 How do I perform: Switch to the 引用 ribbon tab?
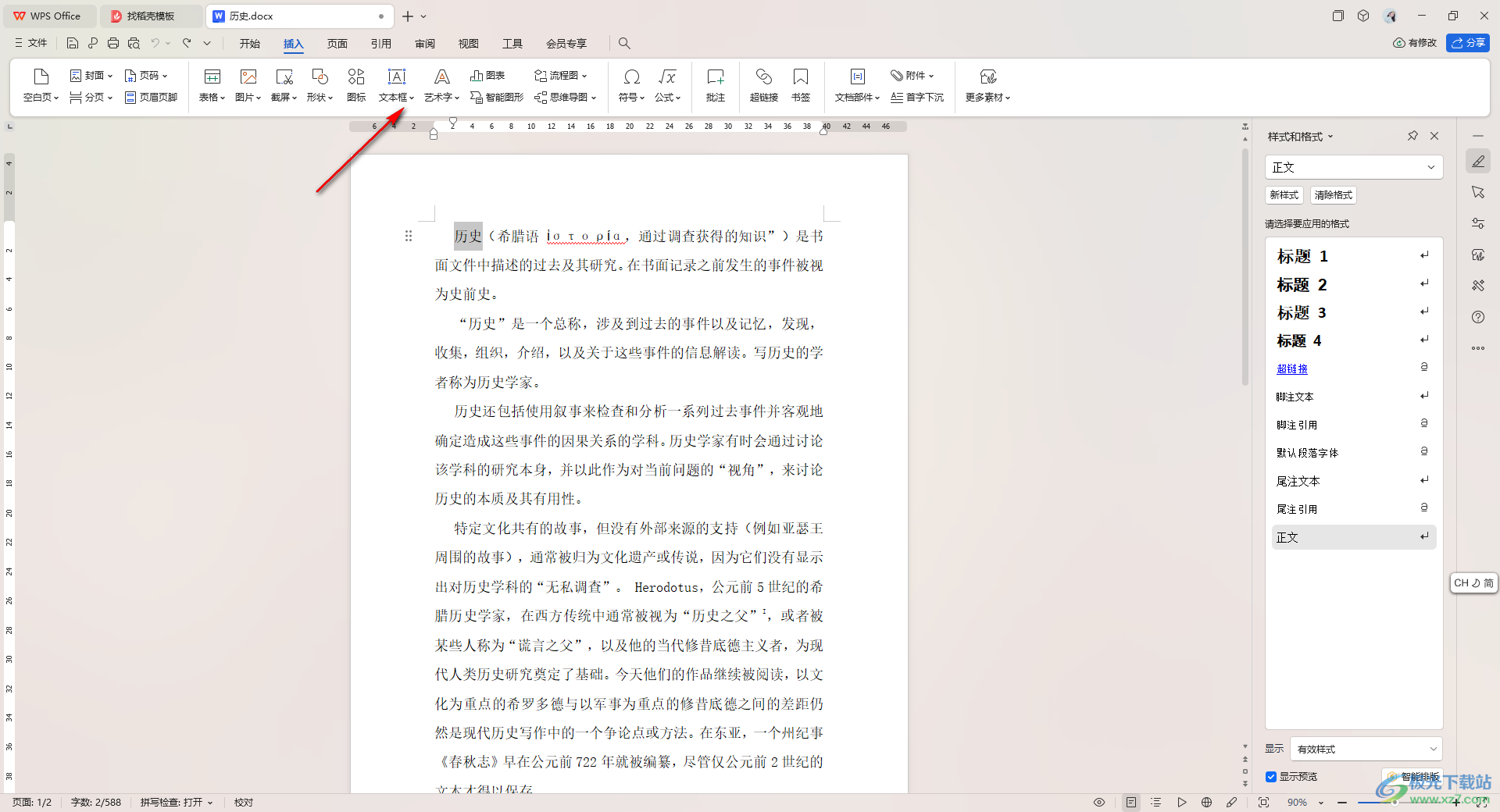coord(381,44)
